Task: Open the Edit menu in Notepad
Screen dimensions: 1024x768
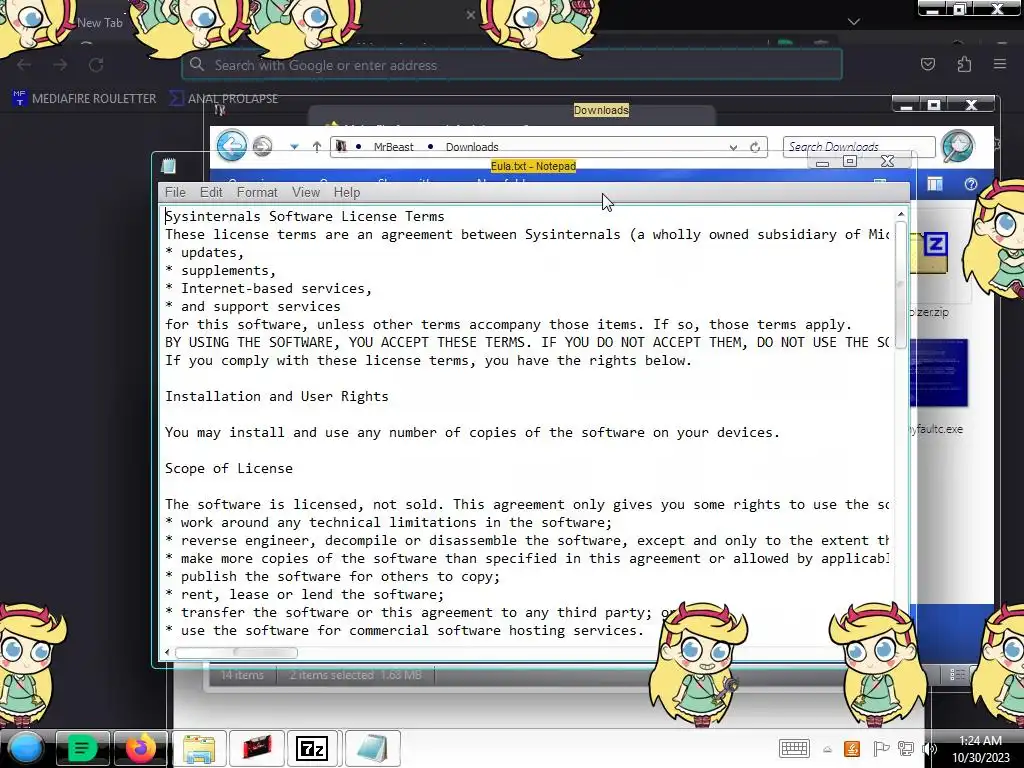Action: [x=211, y=192]
